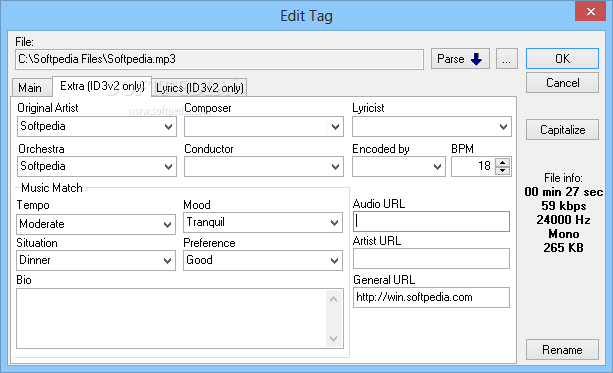Screen dimensions: 613x373
Task: Click into the BPM value field
Action: (x=473, y=167)
